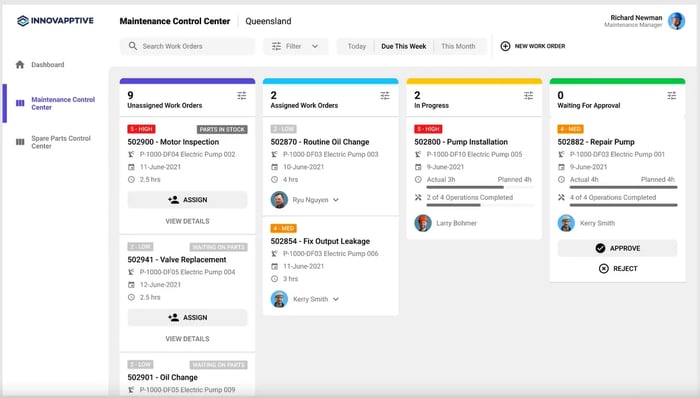This screenshot has width=700, height=398.
Task: Click P-1000-DF04 Electric Pump 002 text
Action: 187,154
